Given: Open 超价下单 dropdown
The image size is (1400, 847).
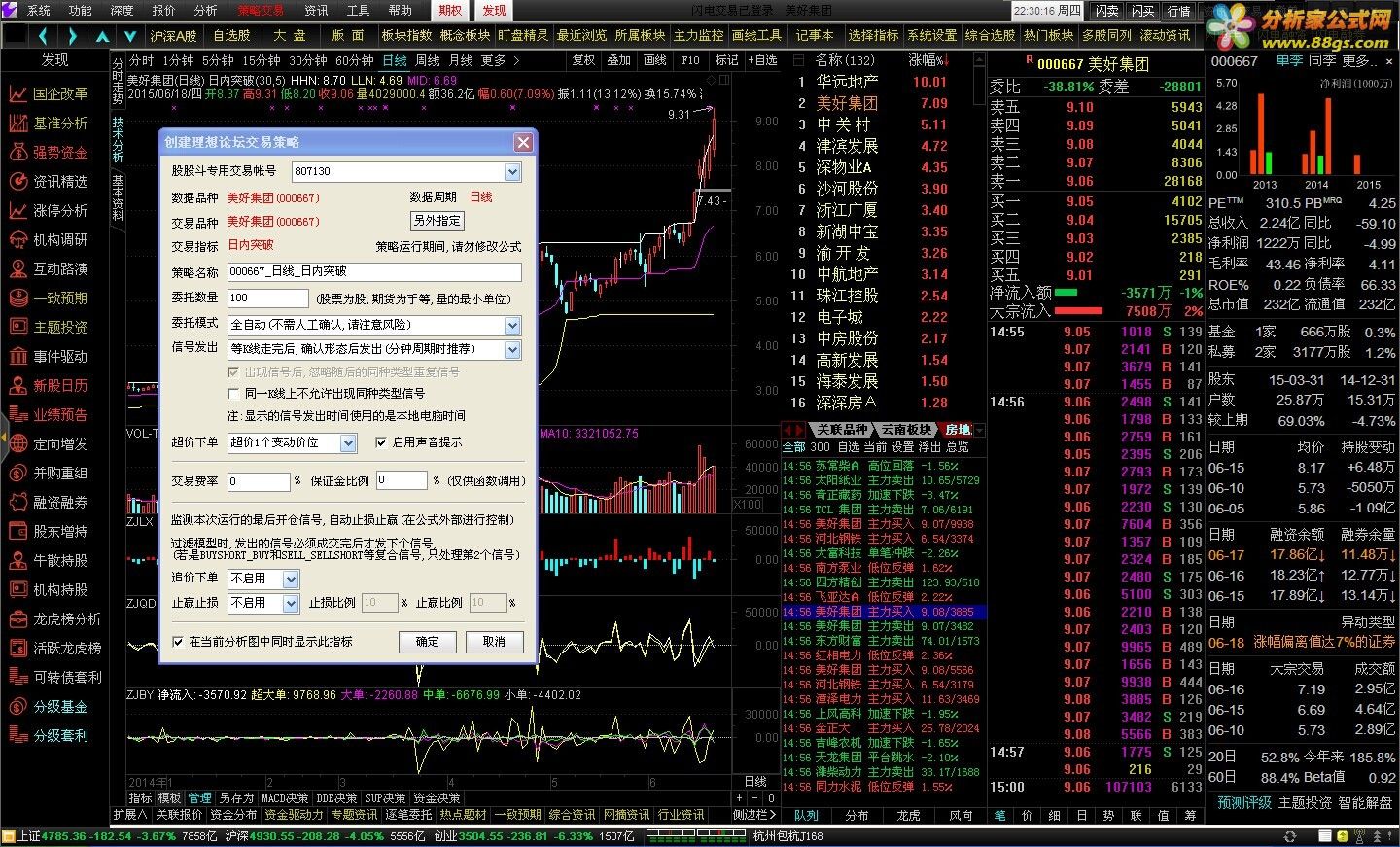Looking at the screenshot, I should click(349, 443).
